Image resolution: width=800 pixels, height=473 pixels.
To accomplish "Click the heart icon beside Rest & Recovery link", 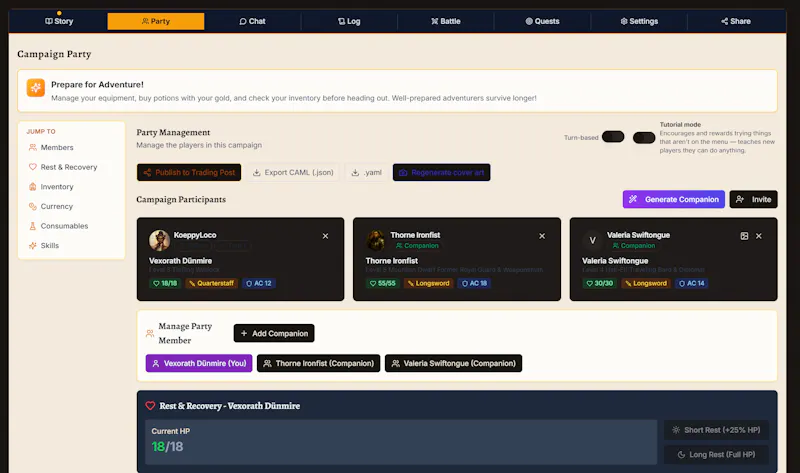I will click(33, 167).
